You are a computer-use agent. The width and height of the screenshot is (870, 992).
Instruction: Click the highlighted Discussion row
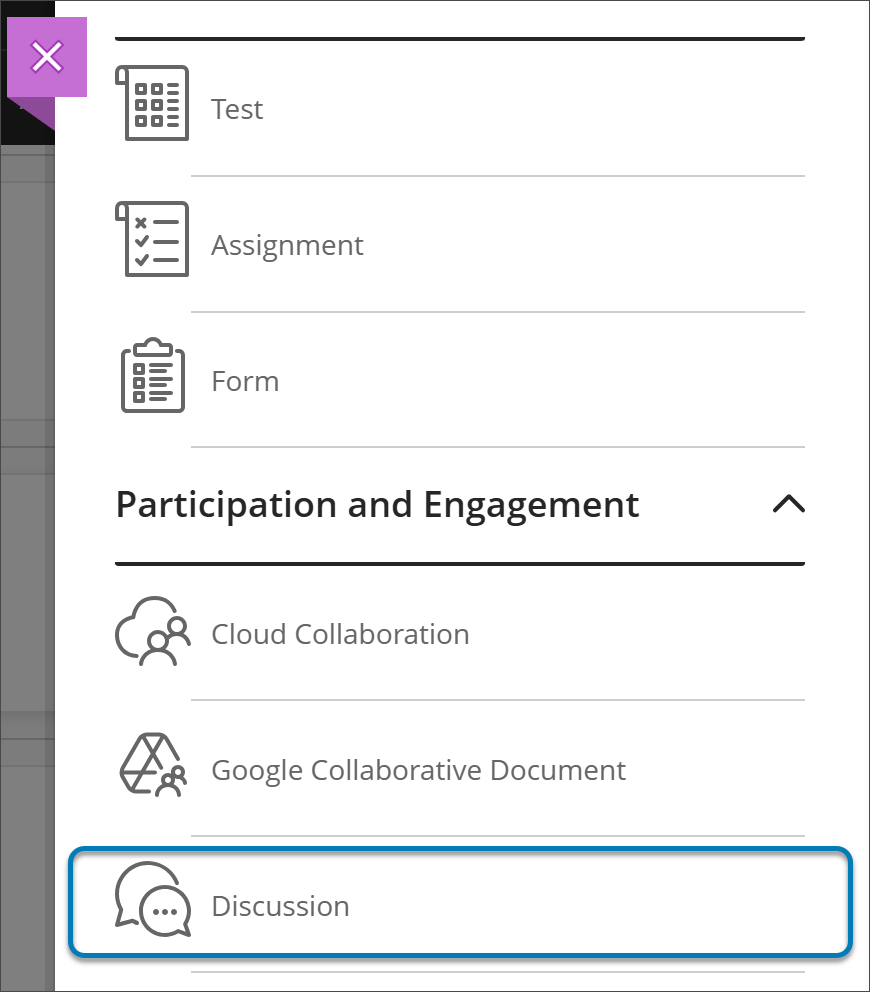[x=460, y=903]
